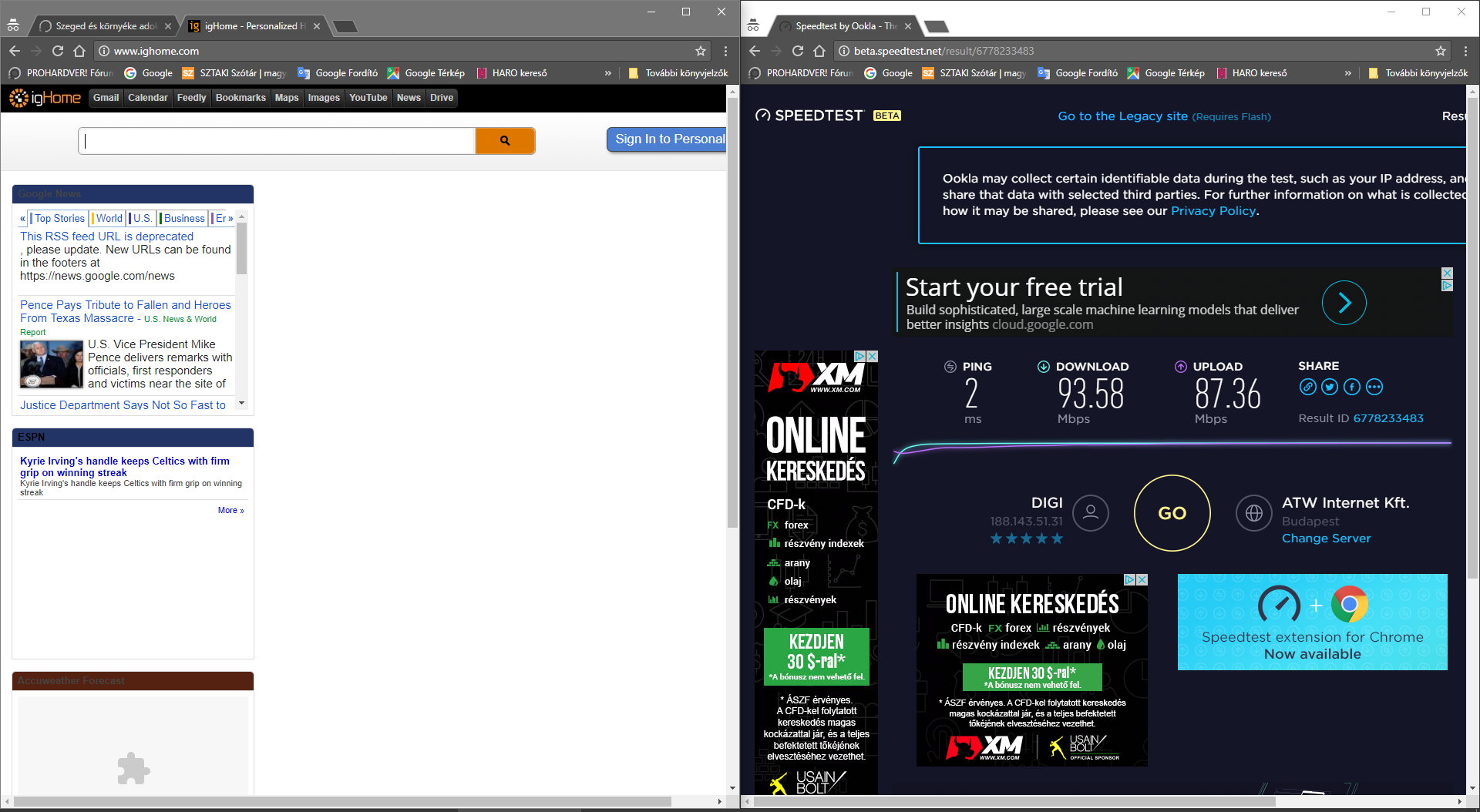Click the Google ad arrow circle

(x=1344, y=303)
